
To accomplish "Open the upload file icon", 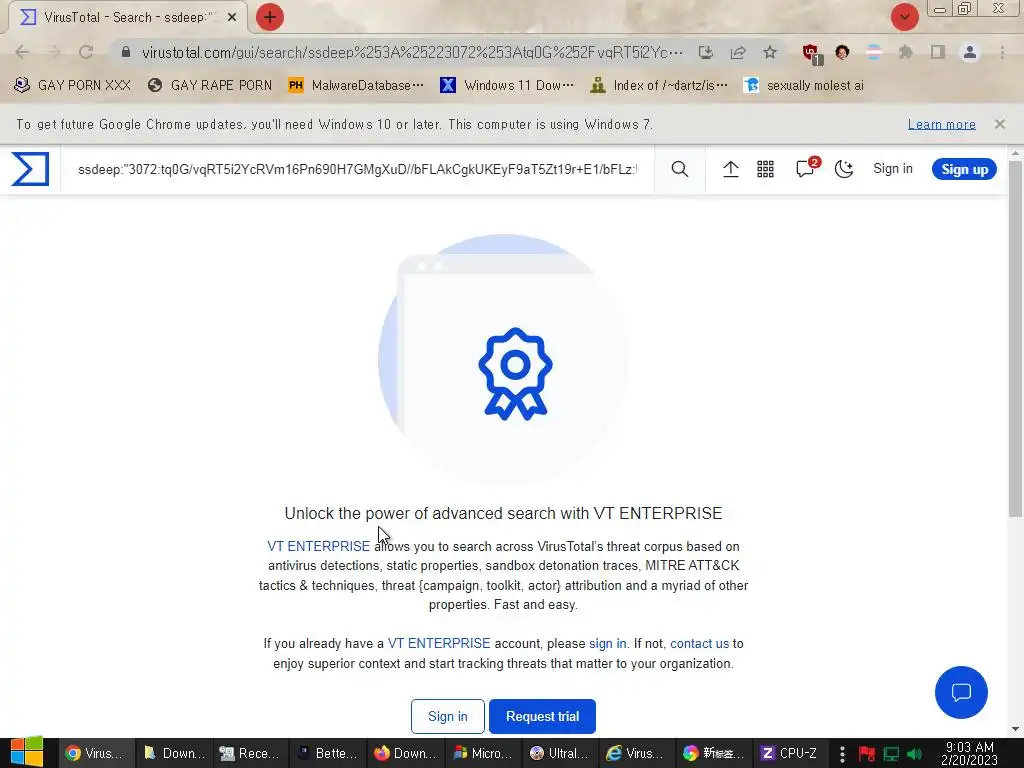I will coord(731,169).
